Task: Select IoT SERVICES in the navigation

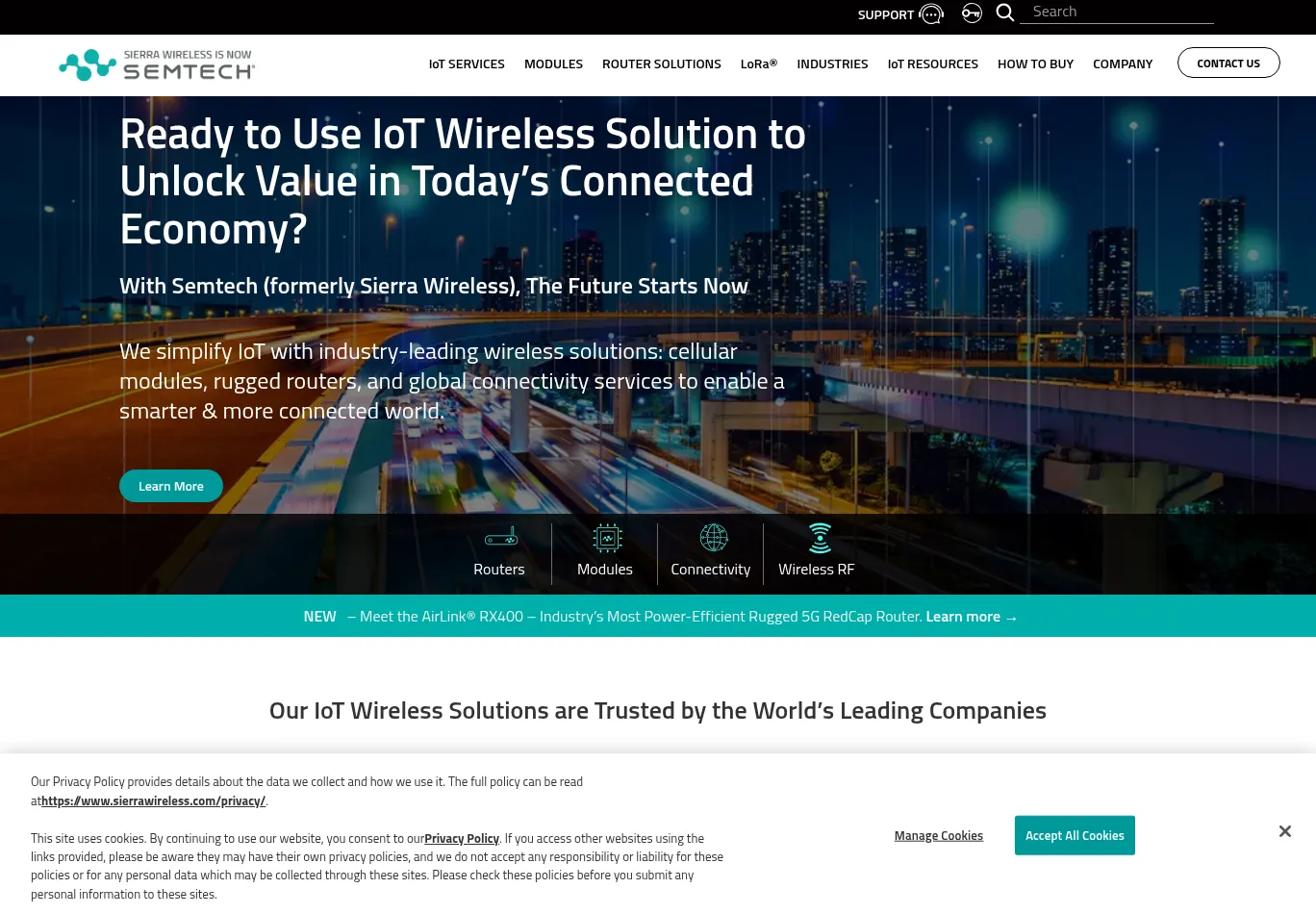Action: 467,63
